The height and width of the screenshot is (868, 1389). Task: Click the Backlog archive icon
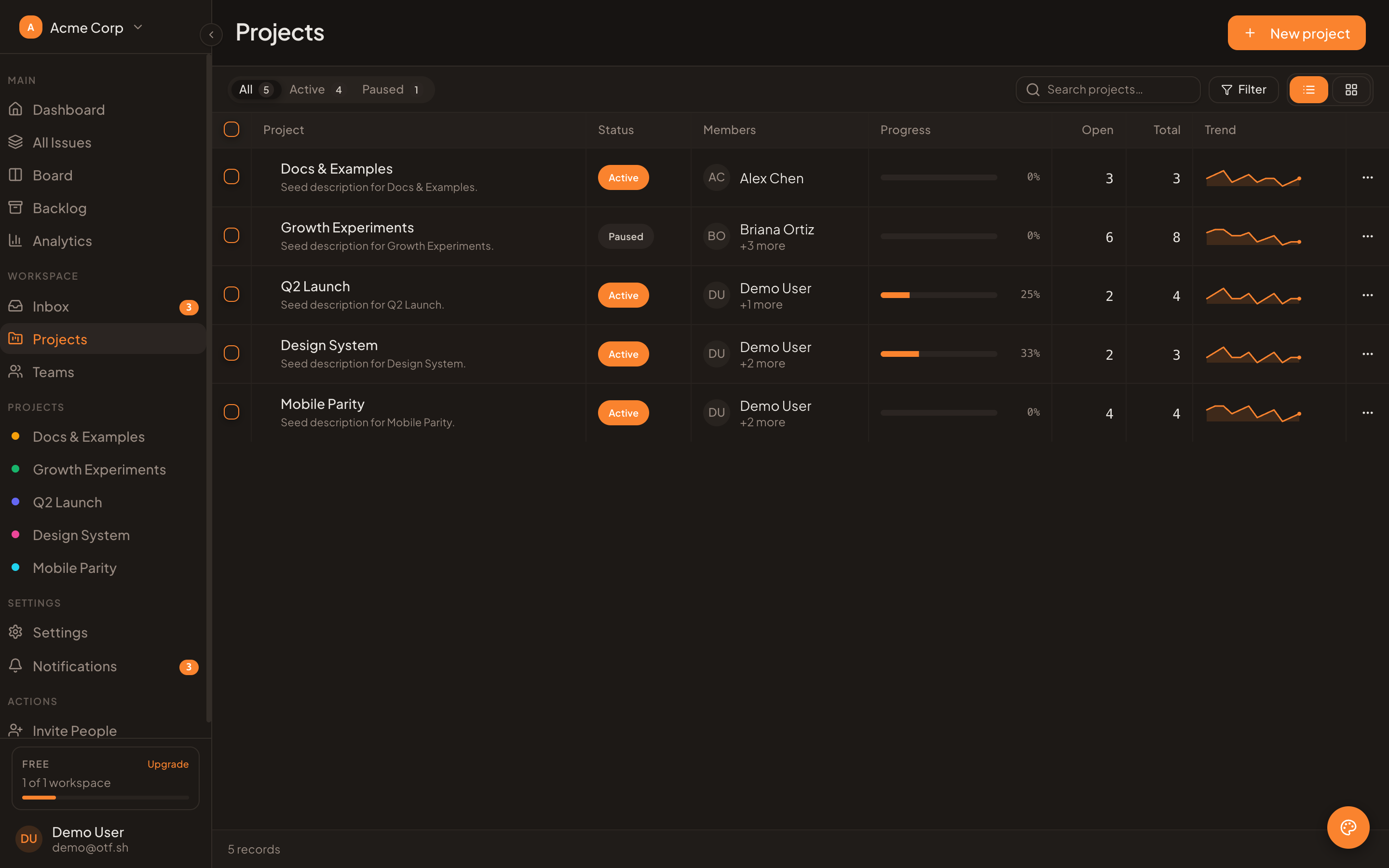coord(15,207)
